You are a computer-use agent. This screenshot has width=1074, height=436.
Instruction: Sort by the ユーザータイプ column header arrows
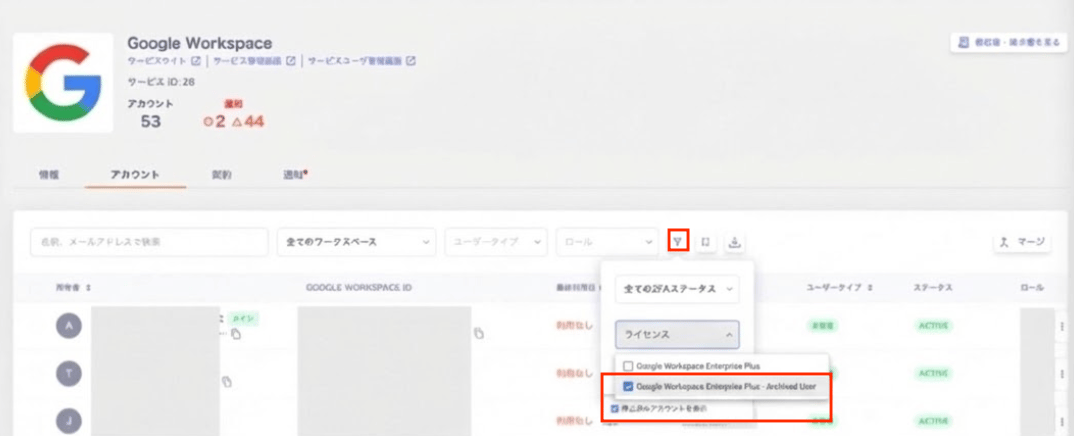tap(871, 288)
